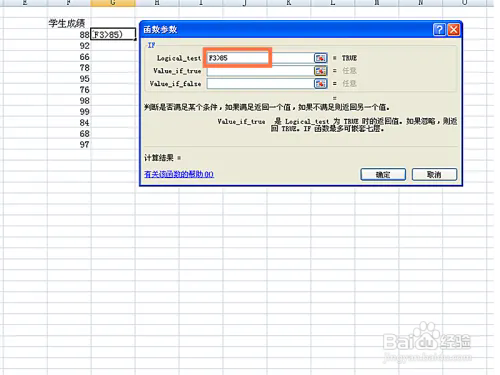Screen dimensions: 500x375
Task: Close the function arguments dialog
Action: 453,30
